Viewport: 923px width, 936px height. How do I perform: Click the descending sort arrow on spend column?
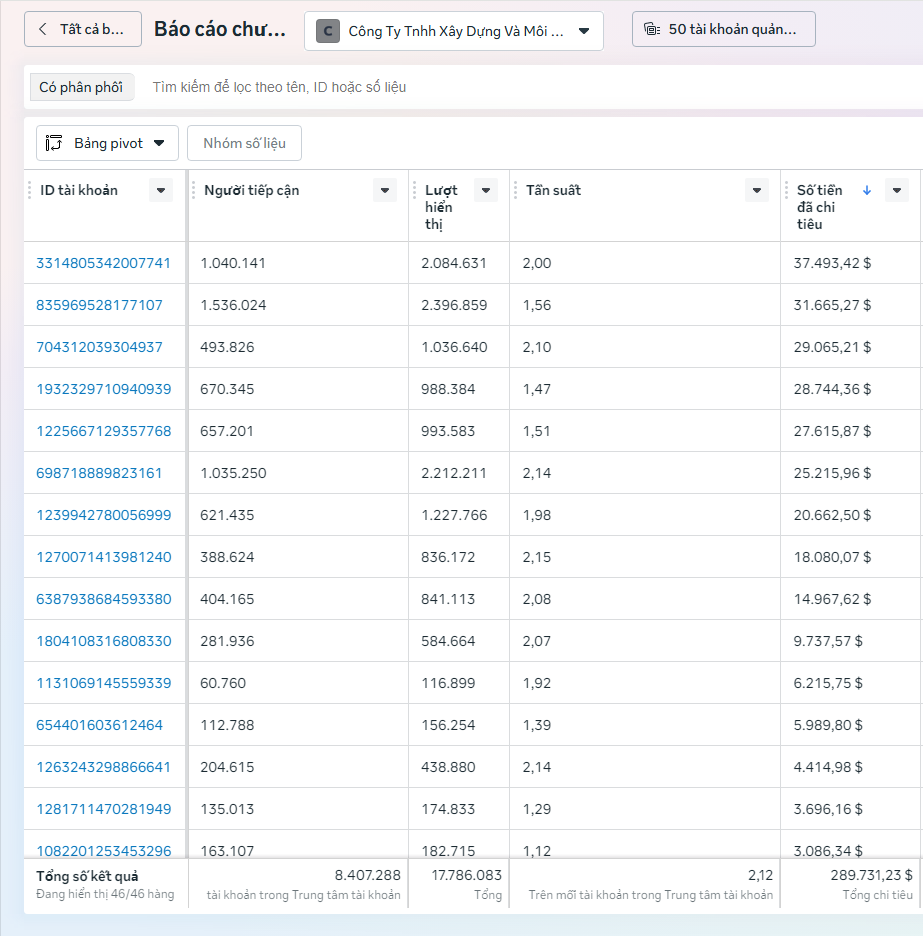(867, 190)
